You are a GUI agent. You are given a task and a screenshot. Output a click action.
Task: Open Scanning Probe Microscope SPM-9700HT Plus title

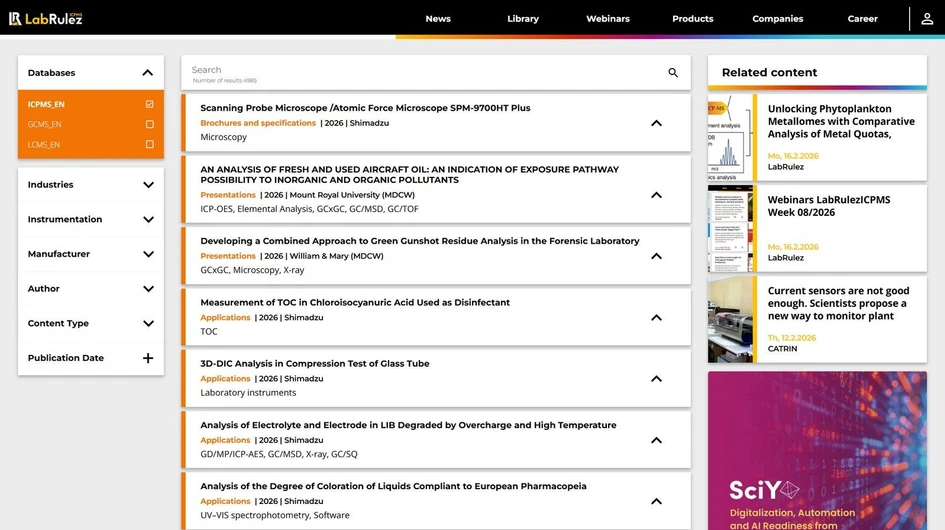(x=365, y=108)
